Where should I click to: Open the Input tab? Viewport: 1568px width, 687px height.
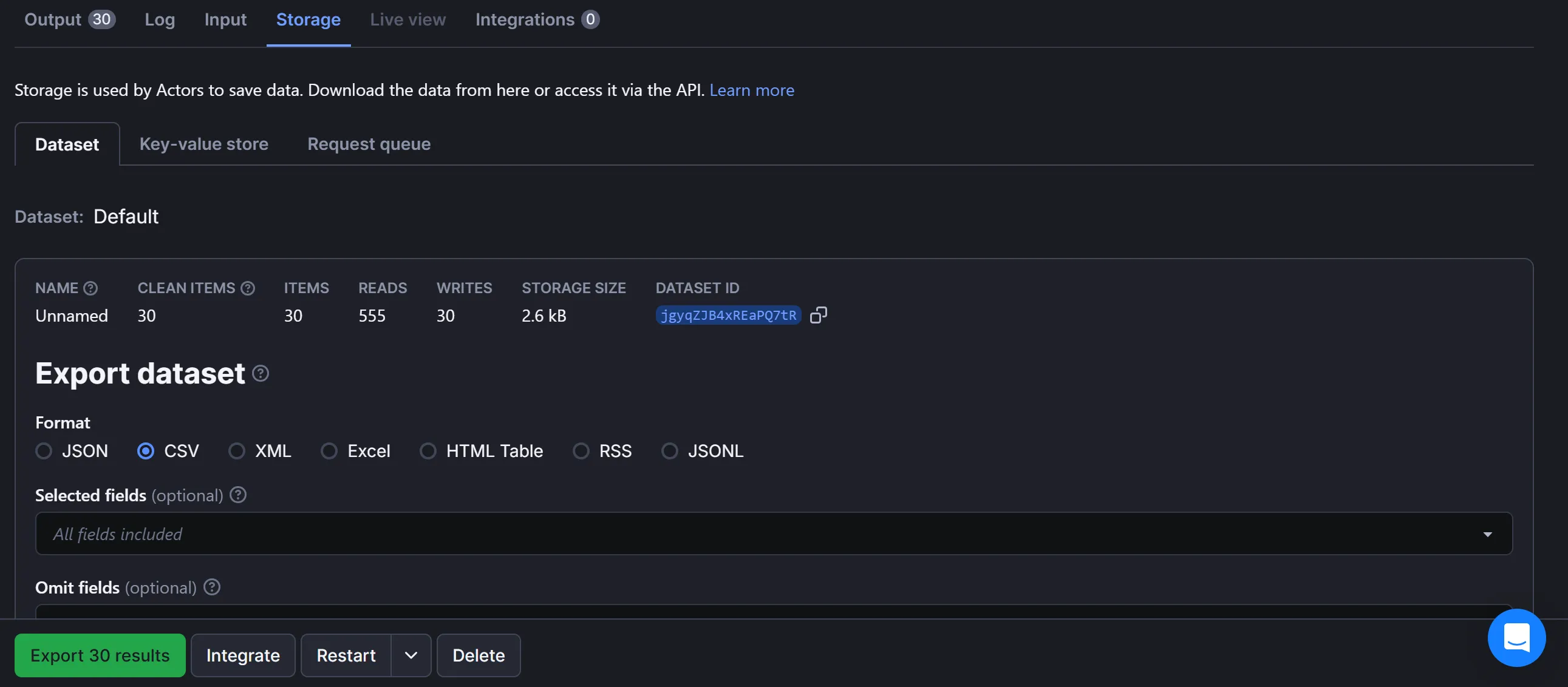tap(225, 19)
